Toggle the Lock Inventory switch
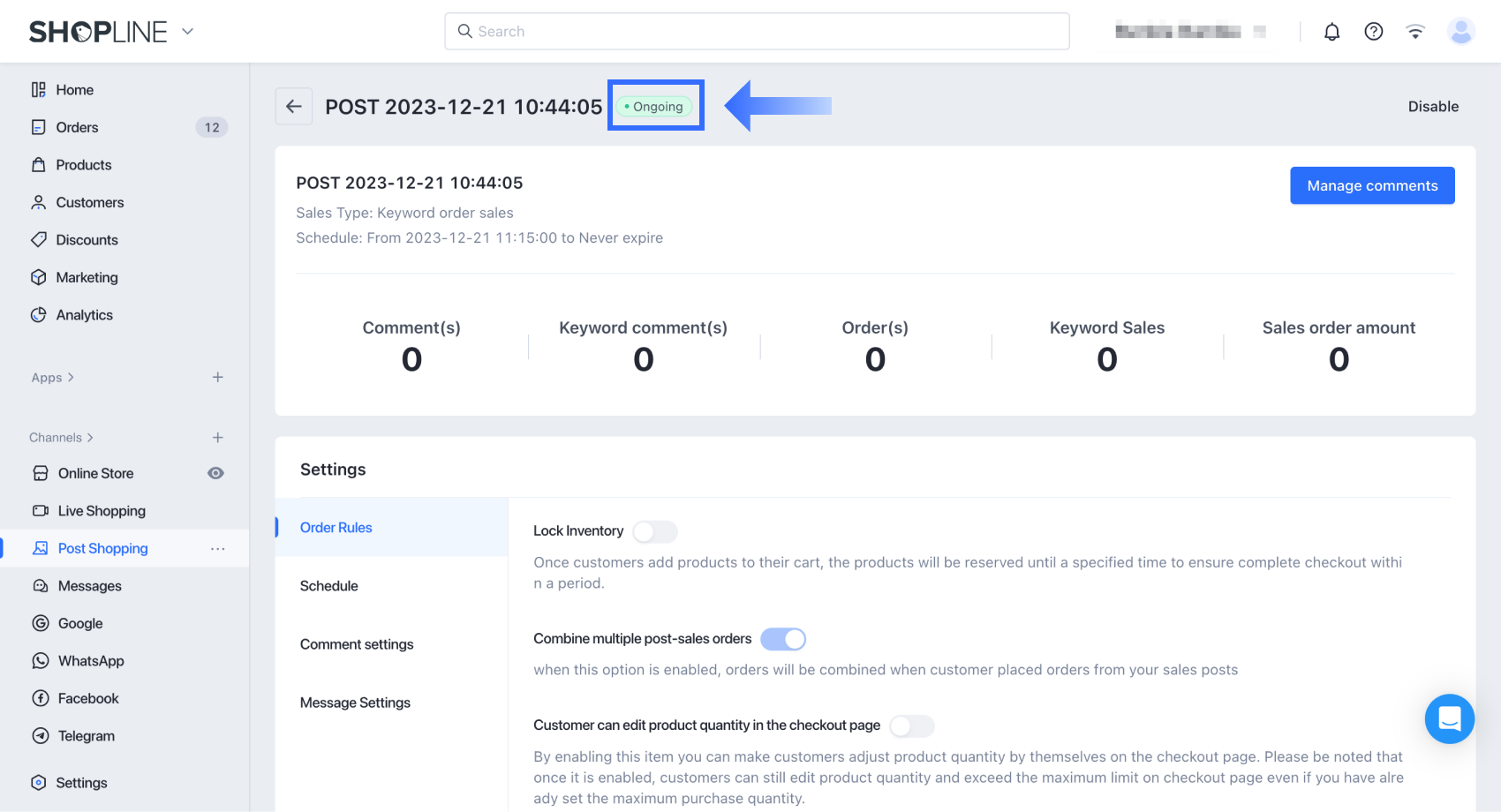The image size is (1501, 812). tap(655, 531)
